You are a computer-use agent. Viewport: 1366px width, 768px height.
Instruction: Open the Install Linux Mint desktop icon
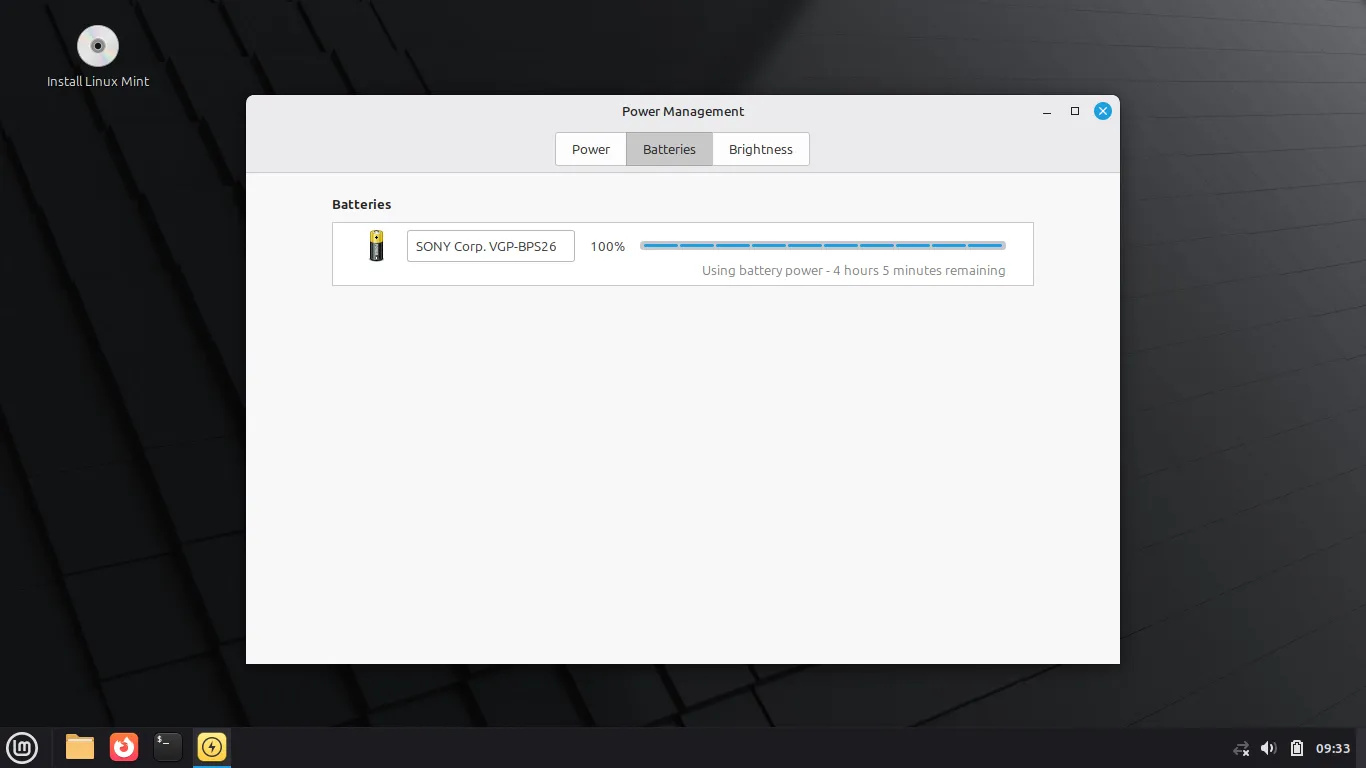[x=98, y=47]
